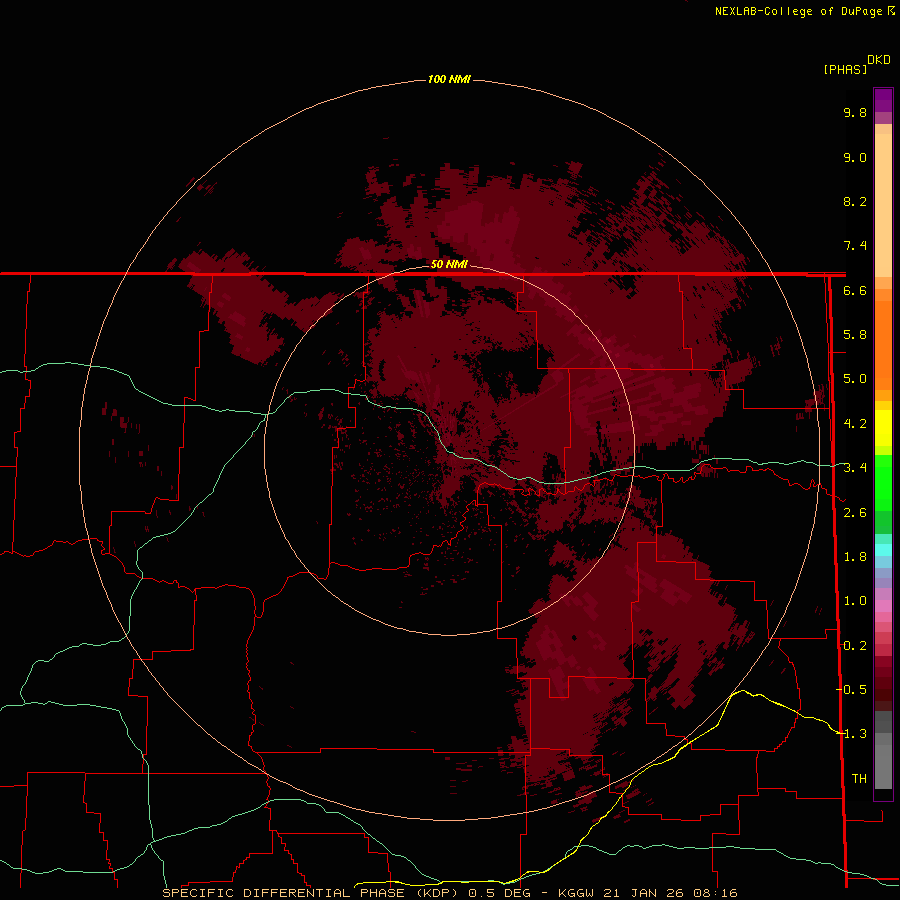This screenshot has width=900, height=900.
Task: Click the purple segment of the color bar
Action: point(883,100)
